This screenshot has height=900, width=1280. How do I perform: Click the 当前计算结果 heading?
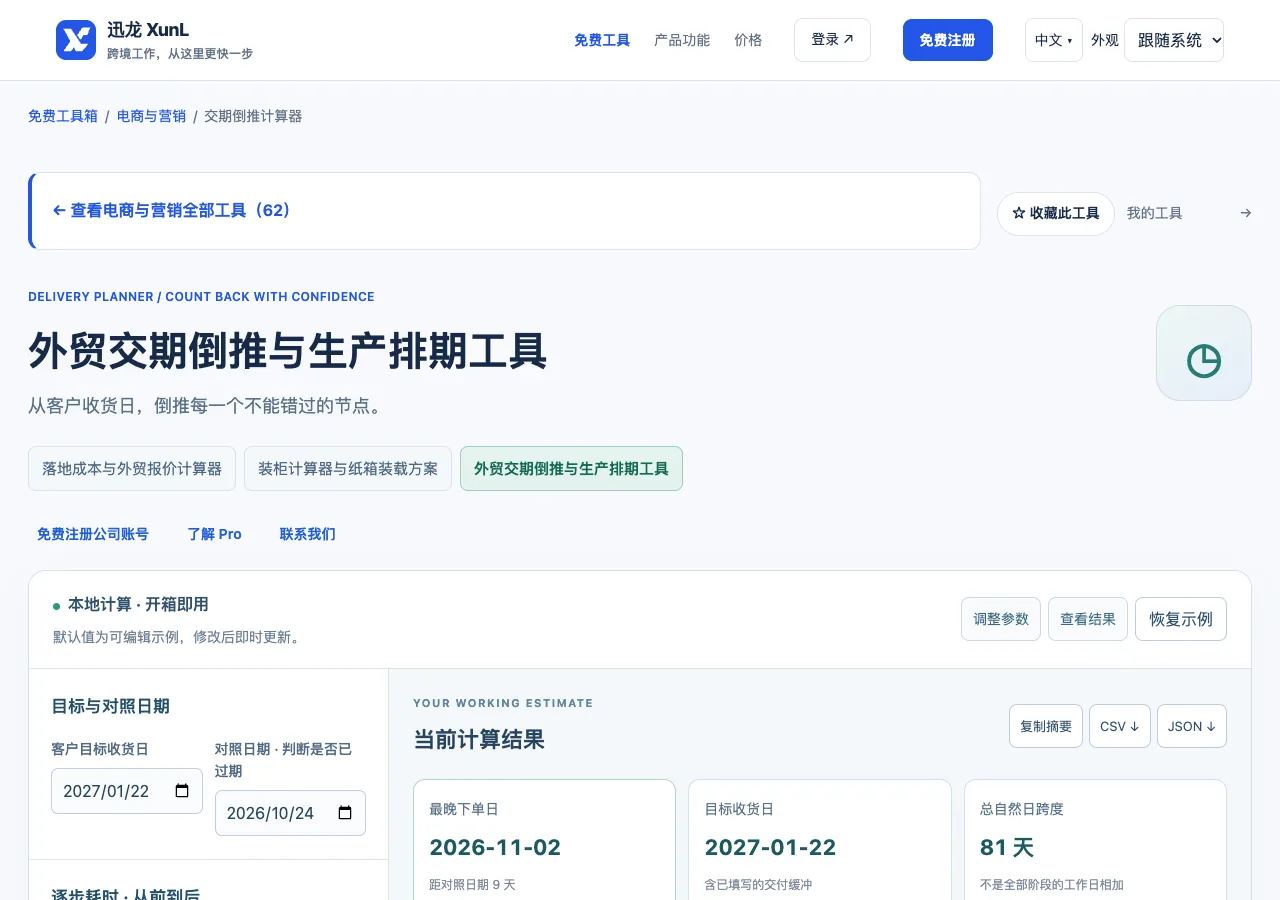click(479, 740)
